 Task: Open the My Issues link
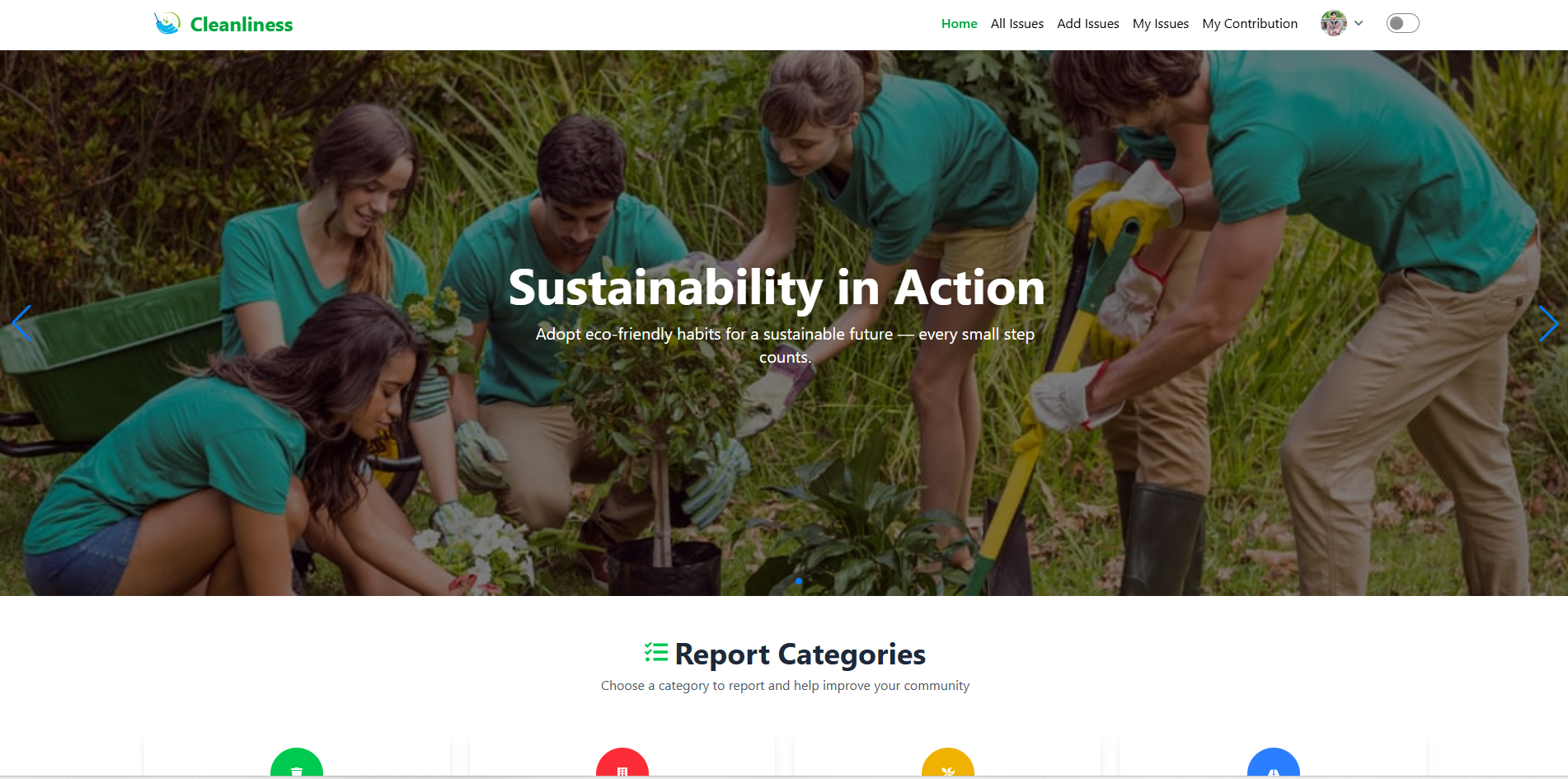(x=1161, y=24)
